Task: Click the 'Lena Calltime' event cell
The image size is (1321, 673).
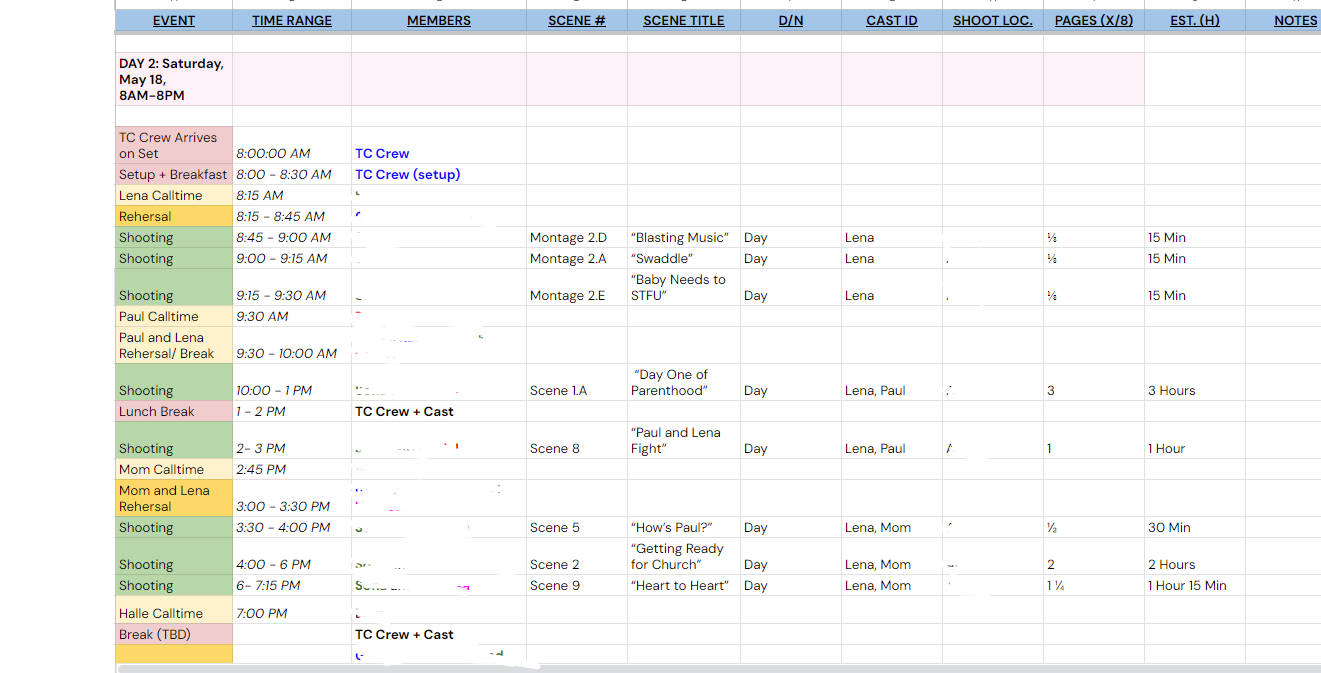Action: point(174,195)
